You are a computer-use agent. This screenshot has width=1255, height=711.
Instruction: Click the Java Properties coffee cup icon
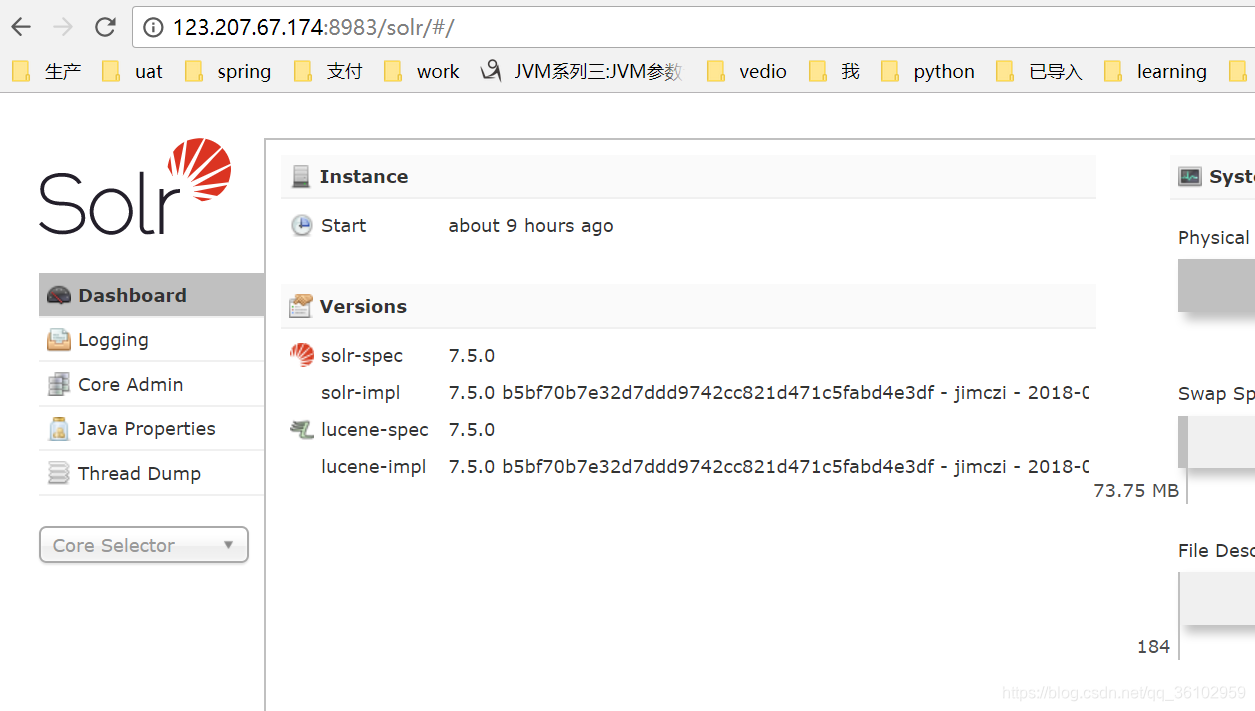pyautogui.click(x=58, y=428)
